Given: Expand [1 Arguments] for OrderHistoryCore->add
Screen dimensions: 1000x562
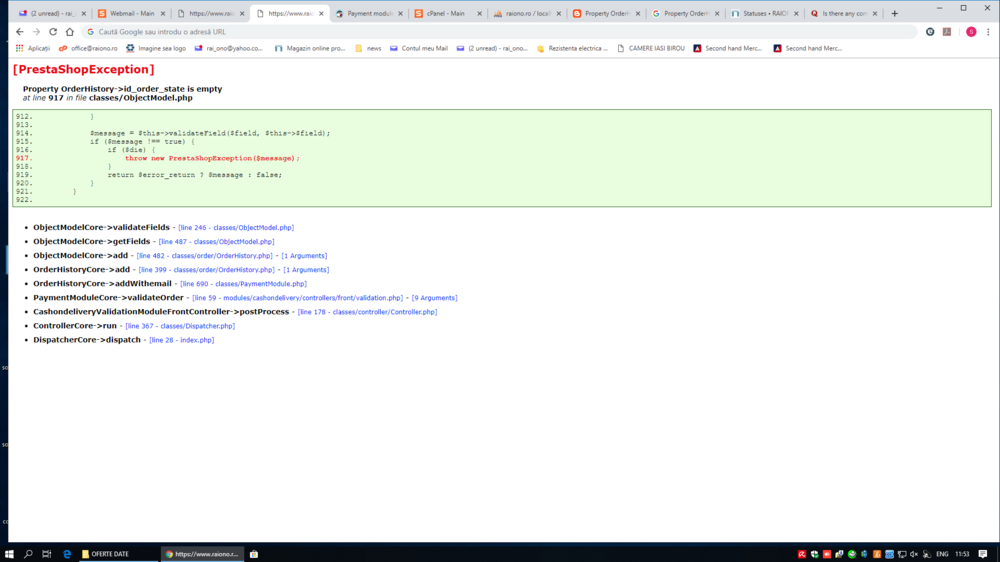Looking at the screenshot, I should 306,270.
